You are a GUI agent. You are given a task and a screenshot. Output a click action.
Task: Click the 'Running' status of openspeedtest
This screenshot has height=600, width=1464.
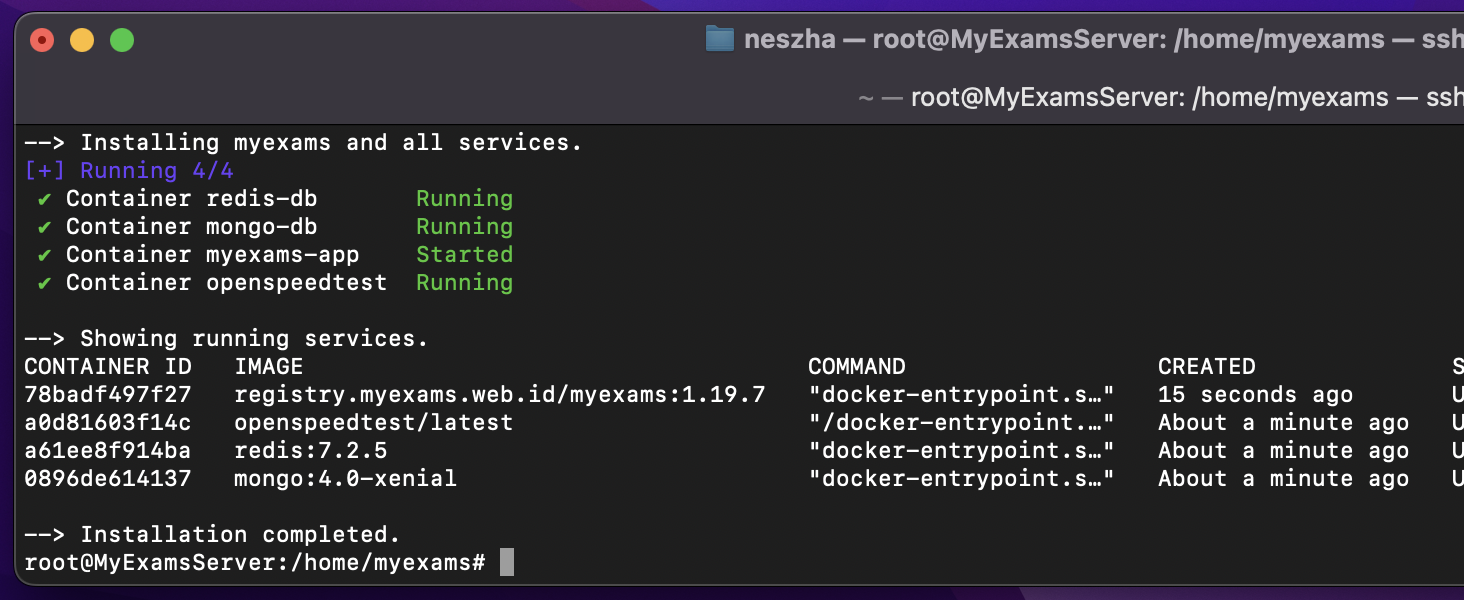(x=465, y=283)
